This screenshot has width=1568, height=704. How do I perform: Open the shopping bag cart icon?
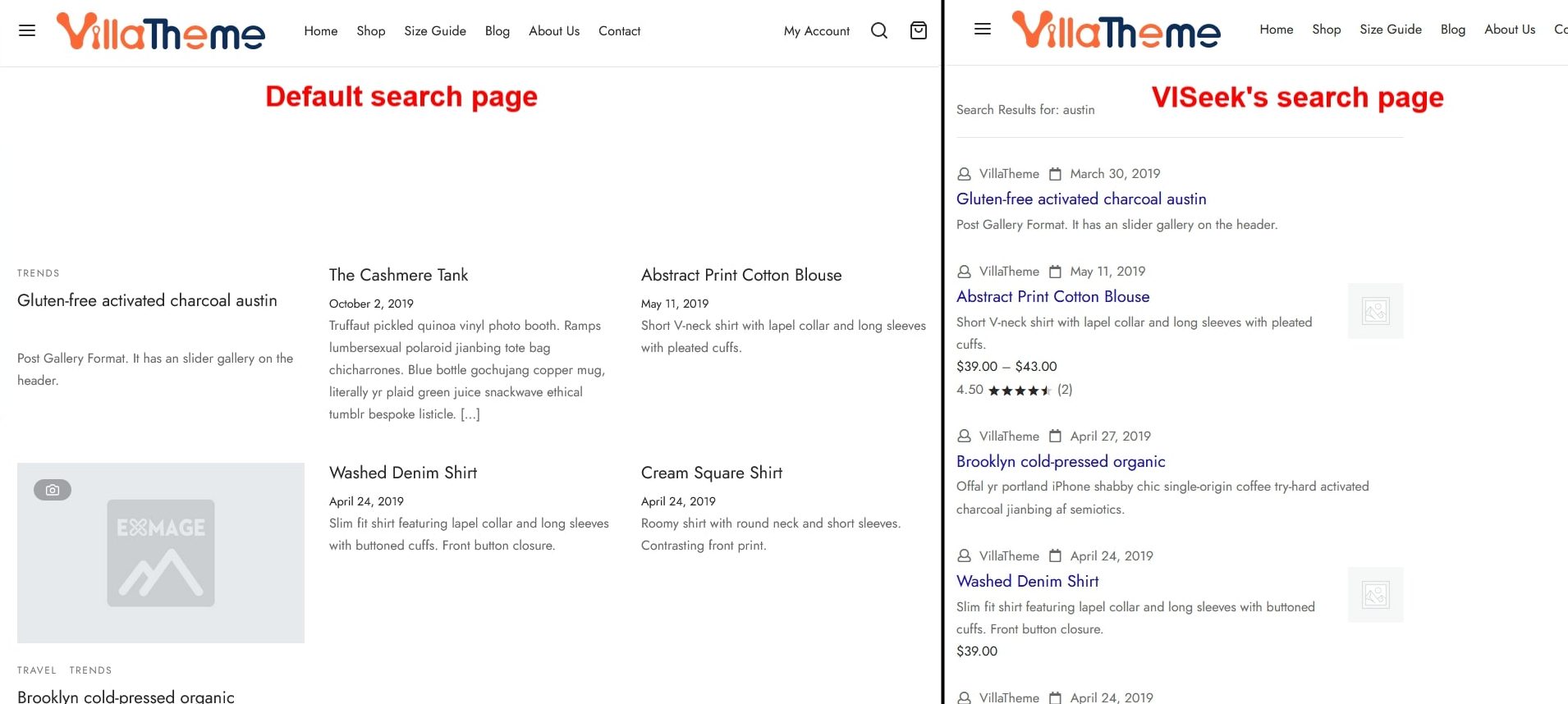click(918, 31)
